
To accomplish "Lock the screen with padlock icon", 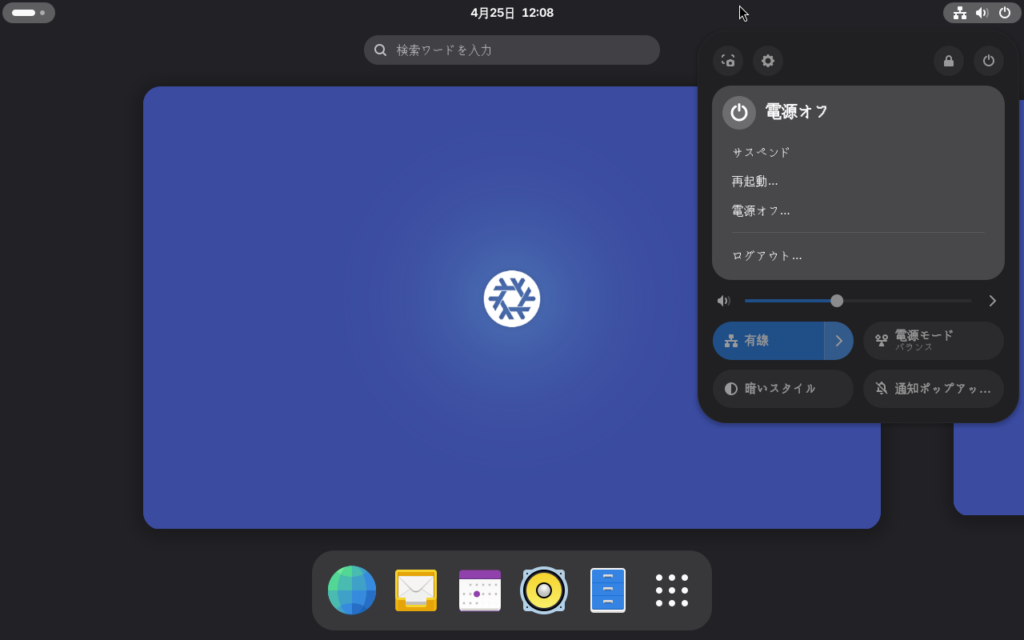I will (948, 61).
